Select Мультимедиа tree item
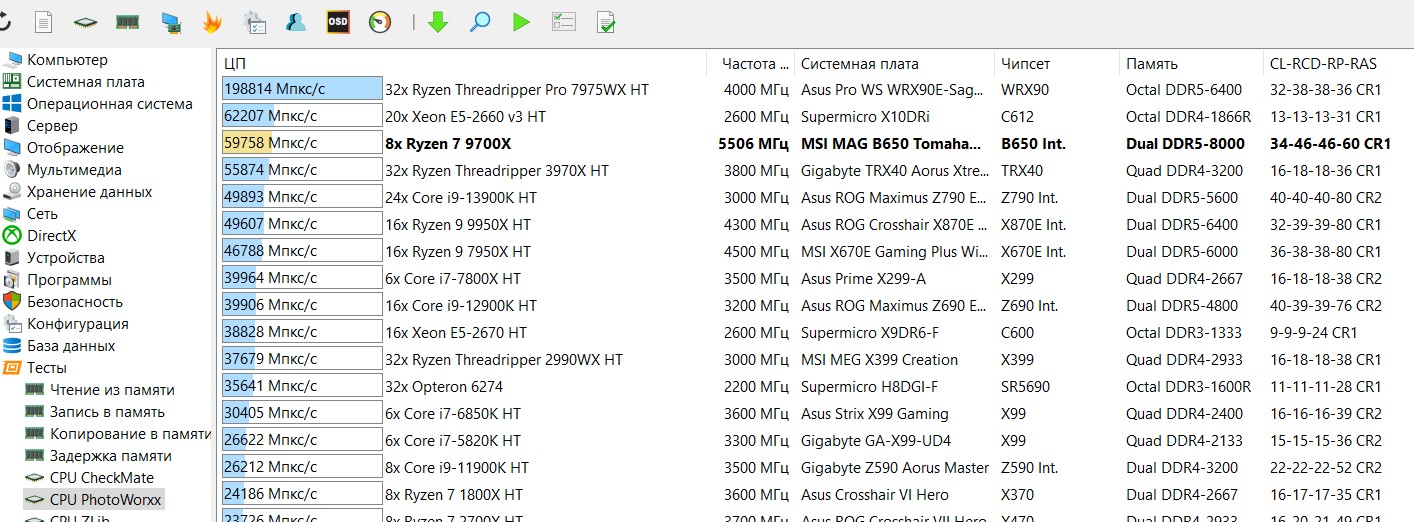The height and width of the screenshot is (522, 1414). pyautogui.click(x=74, y=170)
